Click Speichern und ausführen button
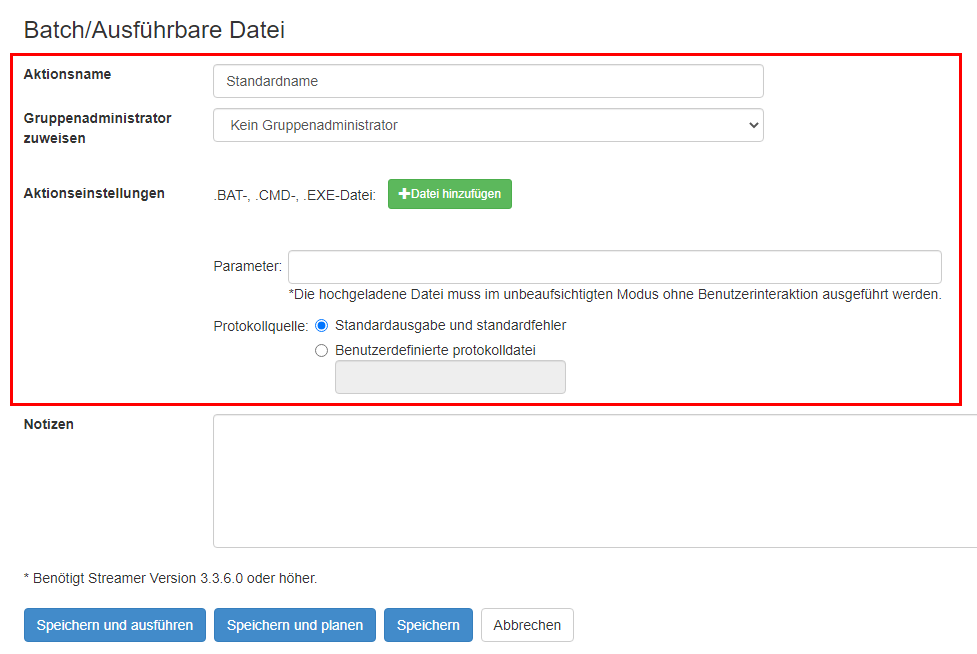 [115, 625]
